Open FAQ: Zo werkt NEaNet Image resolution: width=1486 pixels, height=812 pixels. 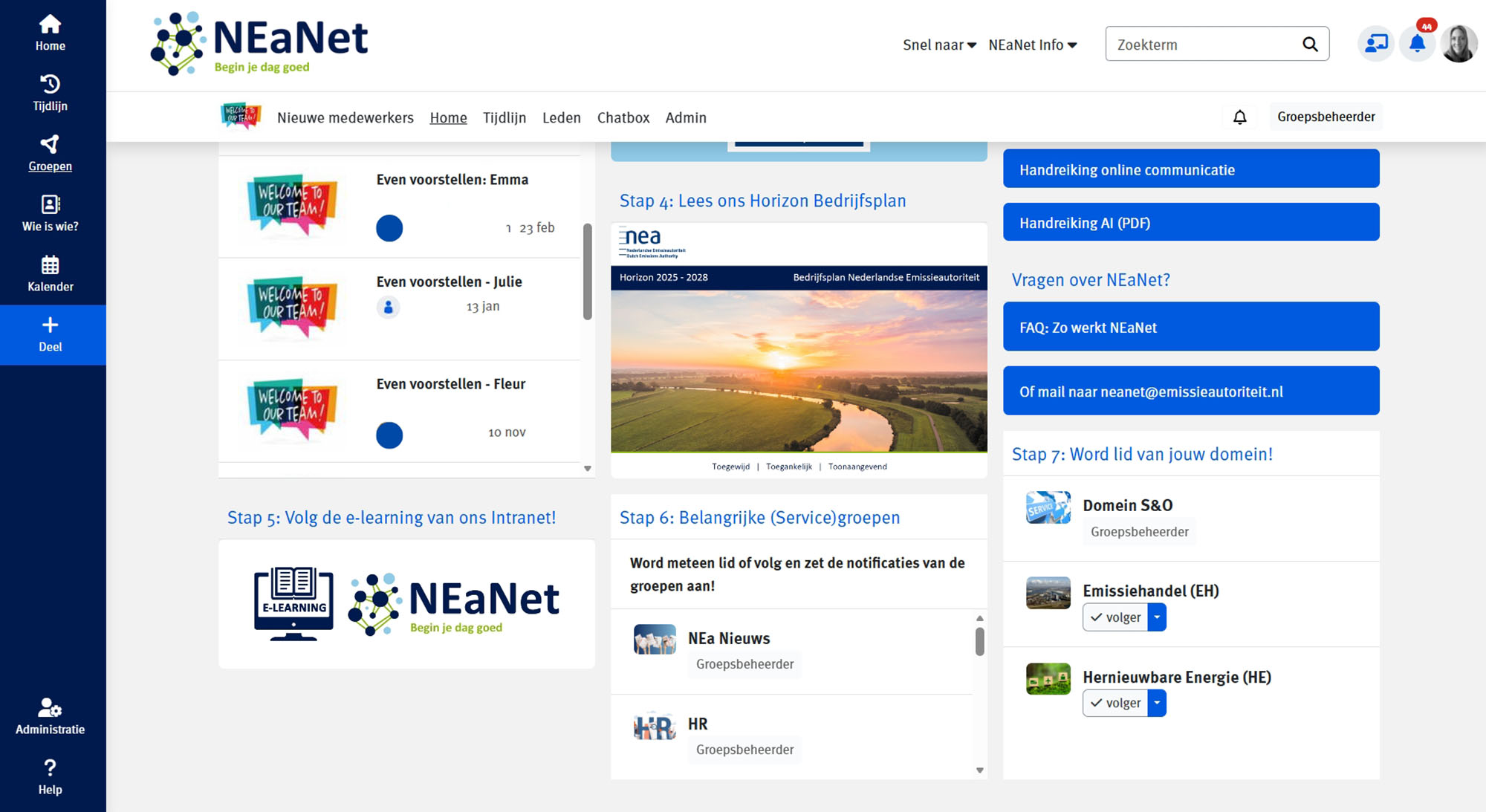1191,327
